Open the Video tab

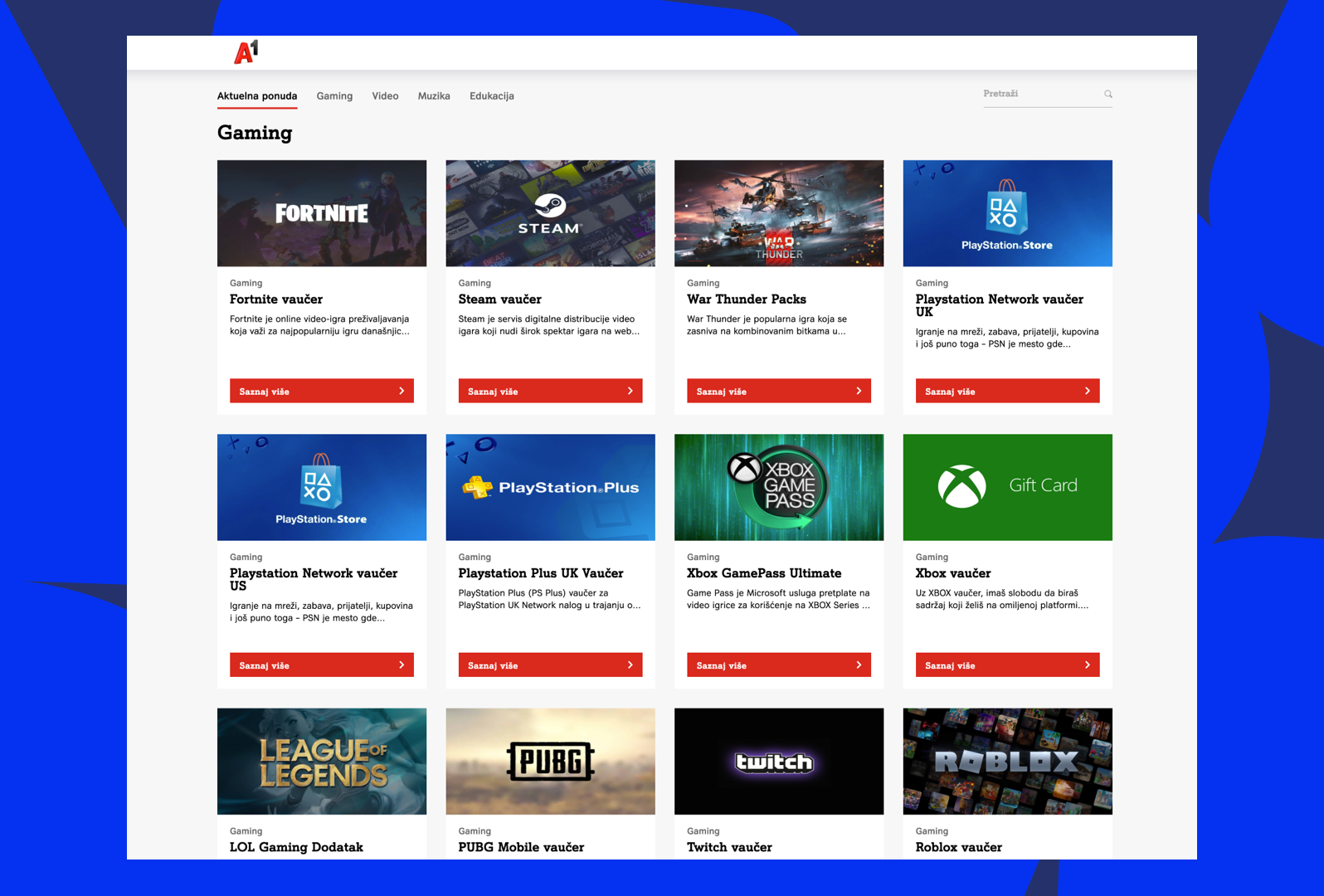point(385,96)
